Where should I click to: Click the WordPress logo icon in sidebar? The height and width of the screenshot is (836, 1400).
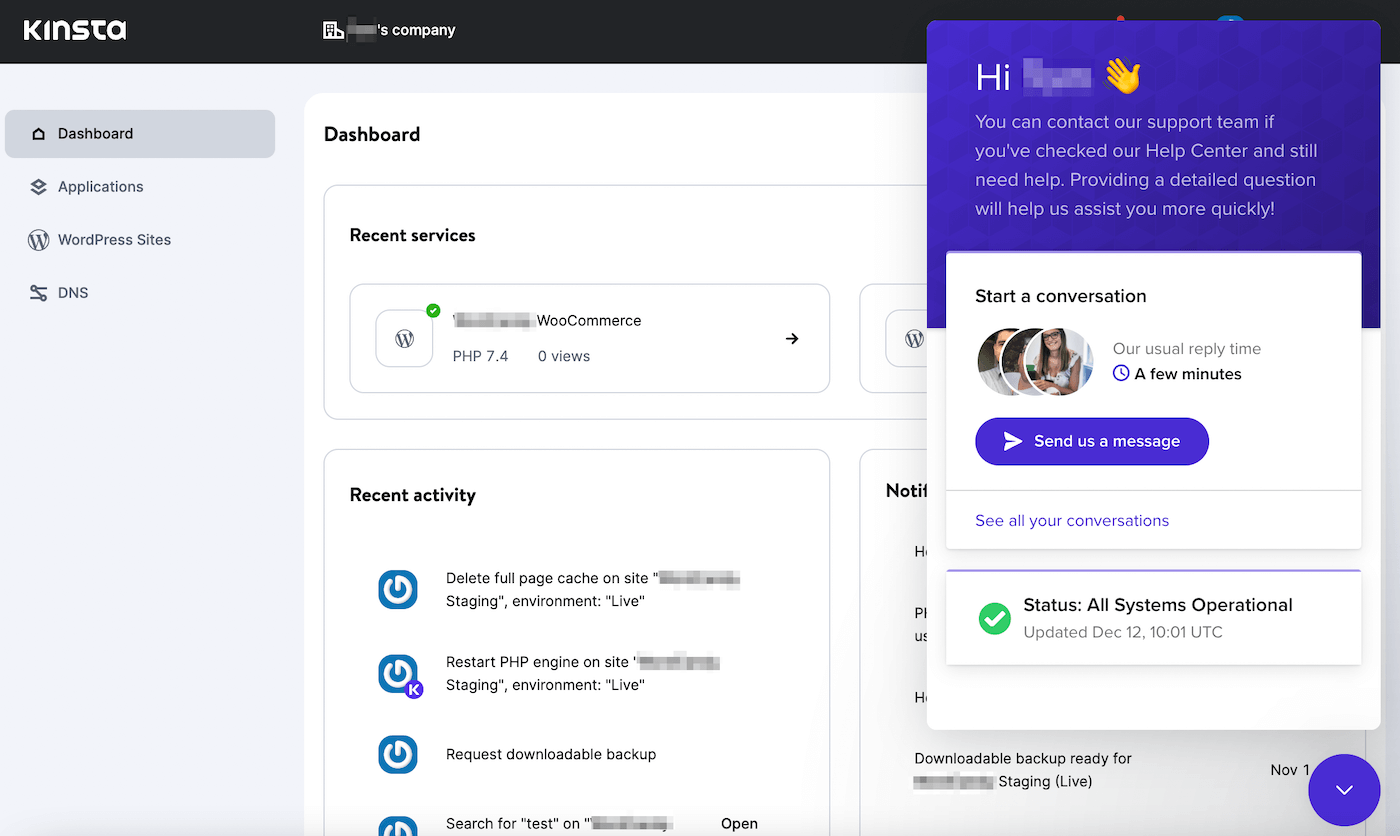point(38,240)
